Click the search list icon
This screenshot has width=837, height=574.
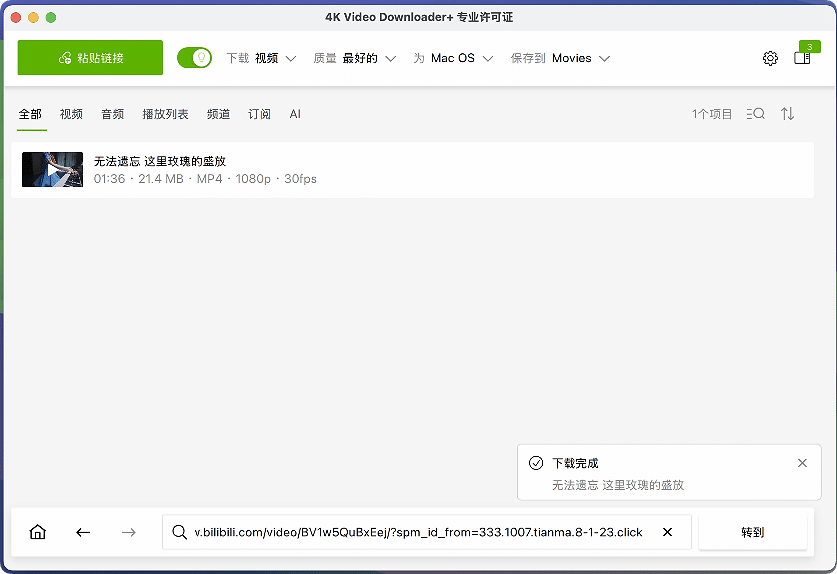point(755,114)
